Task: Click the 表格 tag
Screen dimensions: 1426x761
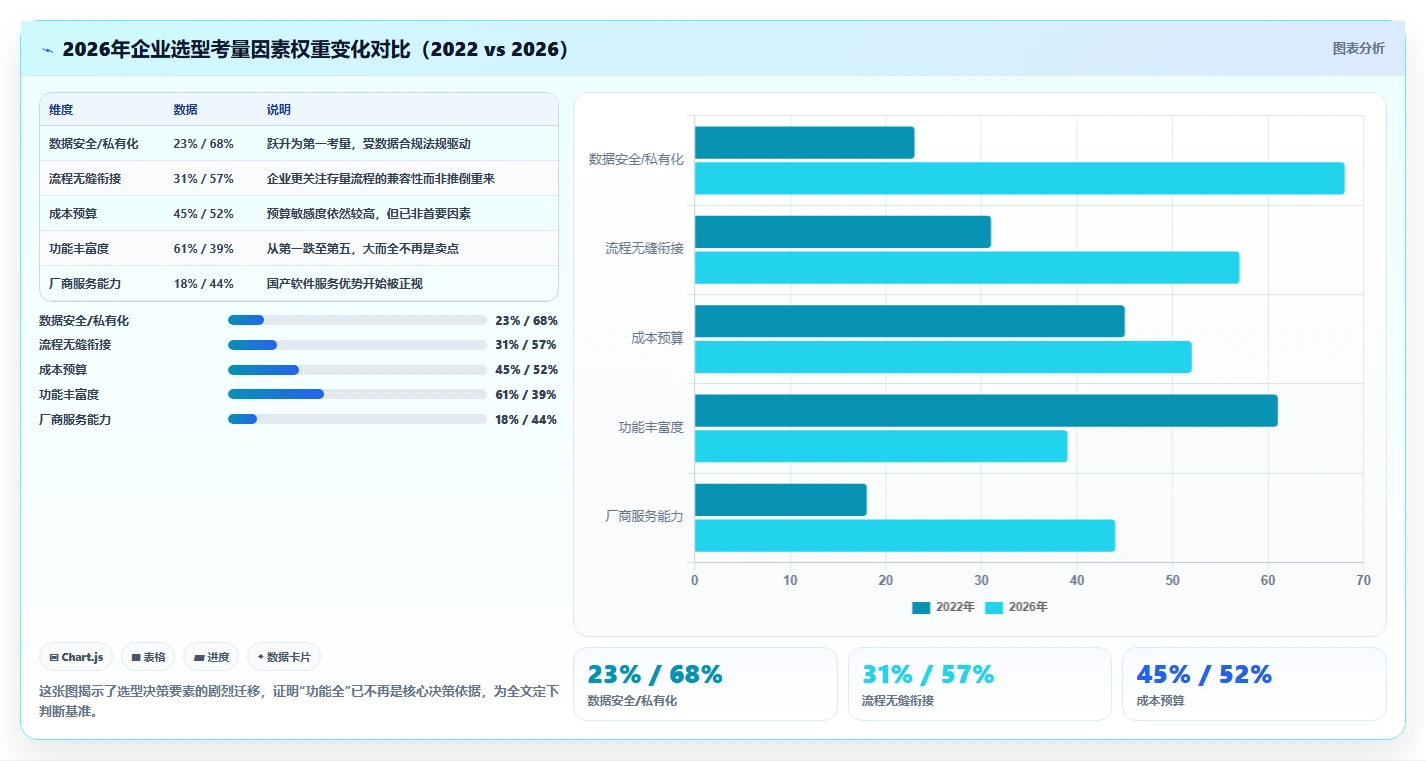Action: click(148, 657)
